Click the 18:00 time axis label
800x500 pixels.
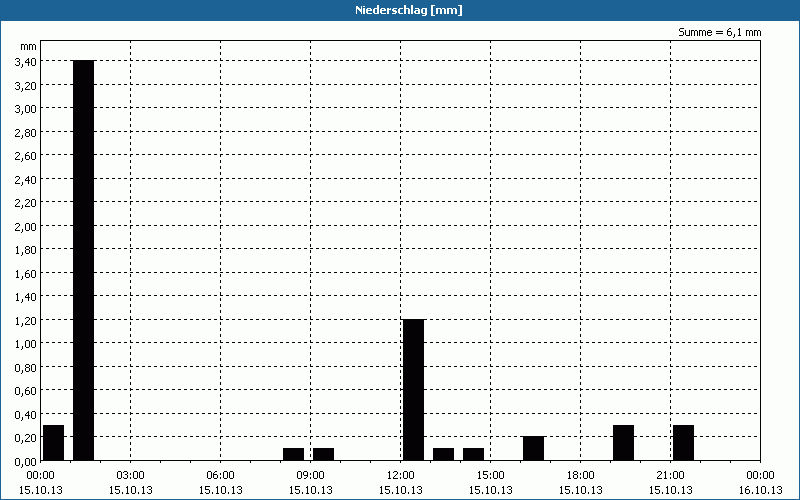coord(581,476)
